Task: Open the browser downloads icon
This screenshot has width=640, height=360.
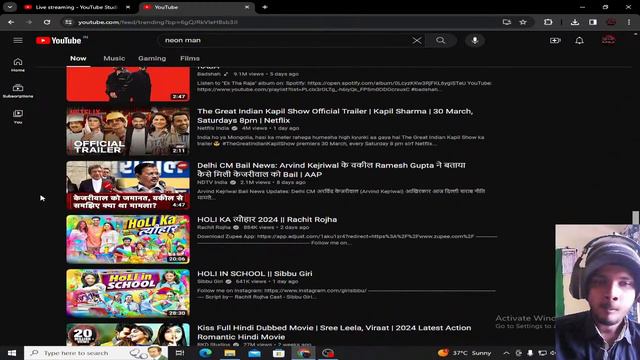Action: coord(575,22)
